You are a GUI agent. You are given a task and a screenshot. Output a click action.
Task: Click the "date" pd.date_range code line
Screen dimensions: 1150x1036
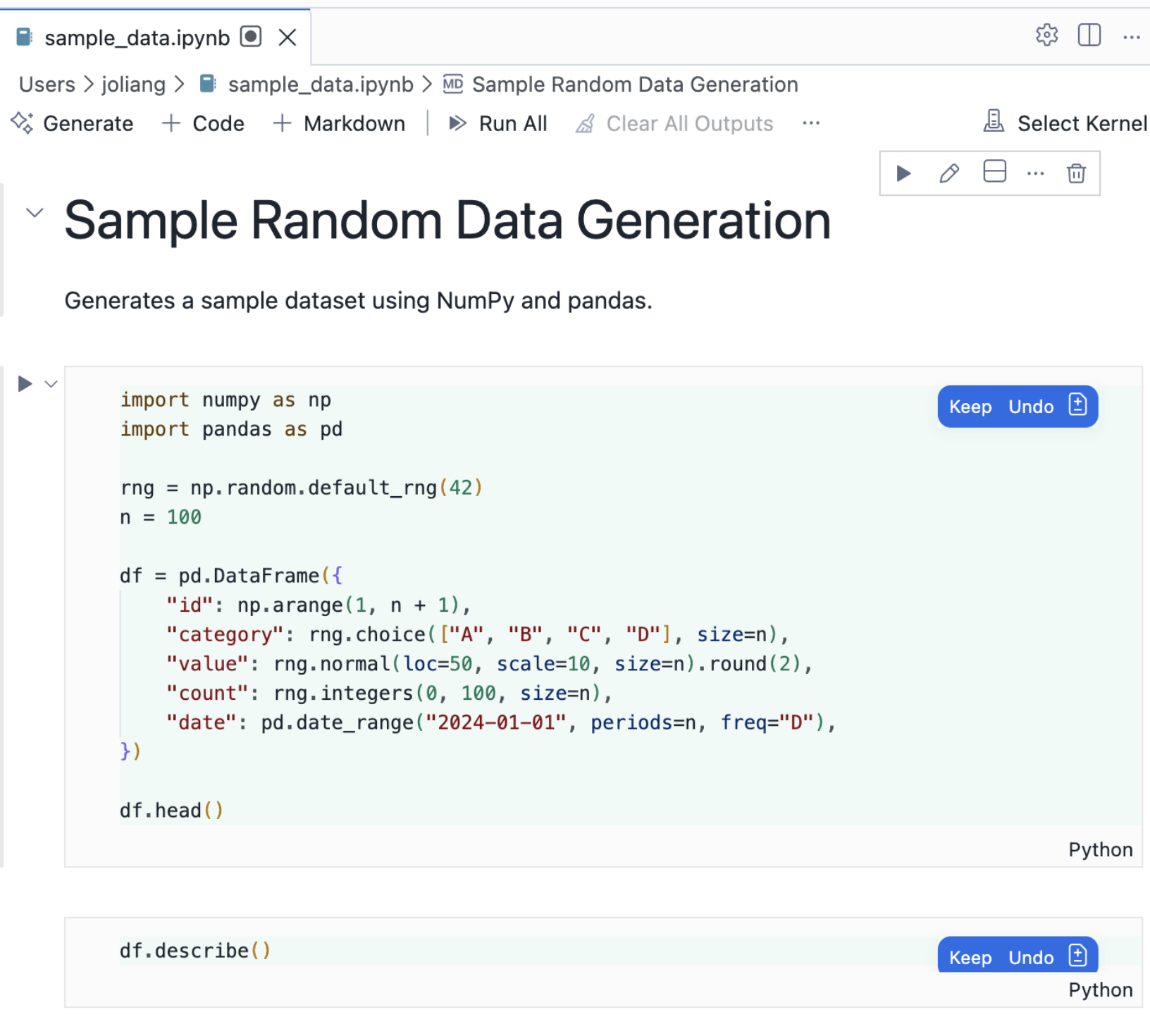click(501, 722)
